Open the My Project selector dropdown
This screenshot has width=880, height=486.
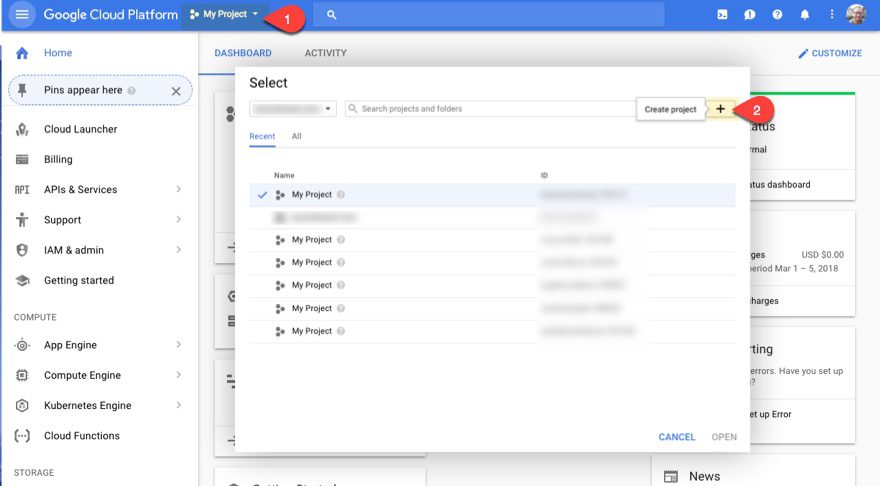224,14
